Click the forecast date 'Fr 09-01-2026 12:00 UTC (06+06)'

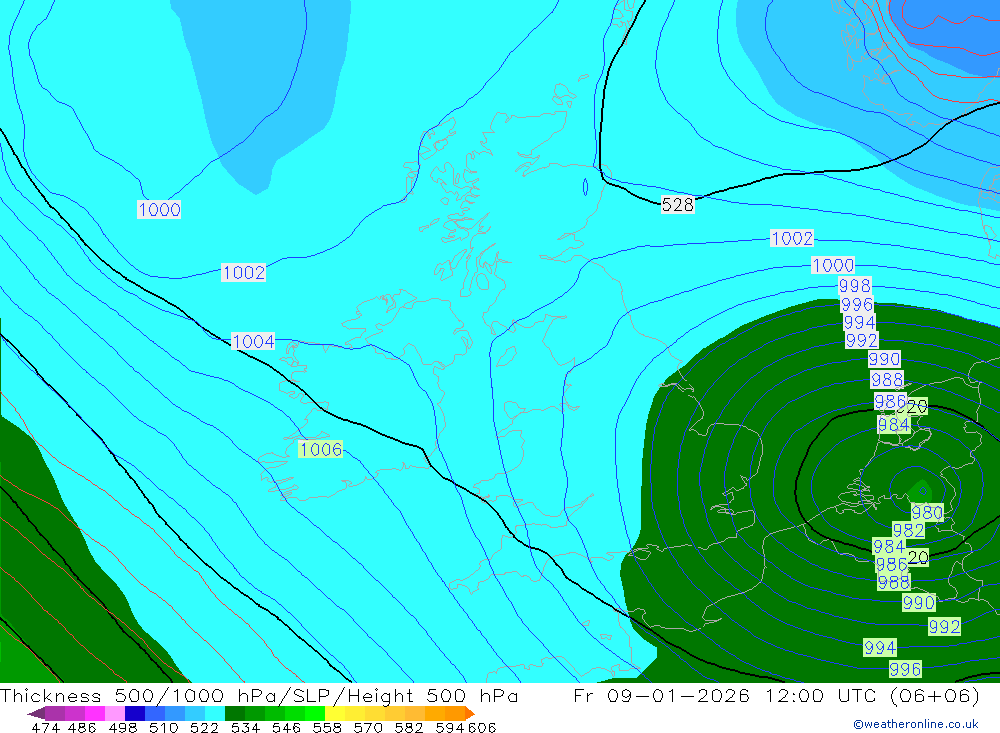pos(776,695)
